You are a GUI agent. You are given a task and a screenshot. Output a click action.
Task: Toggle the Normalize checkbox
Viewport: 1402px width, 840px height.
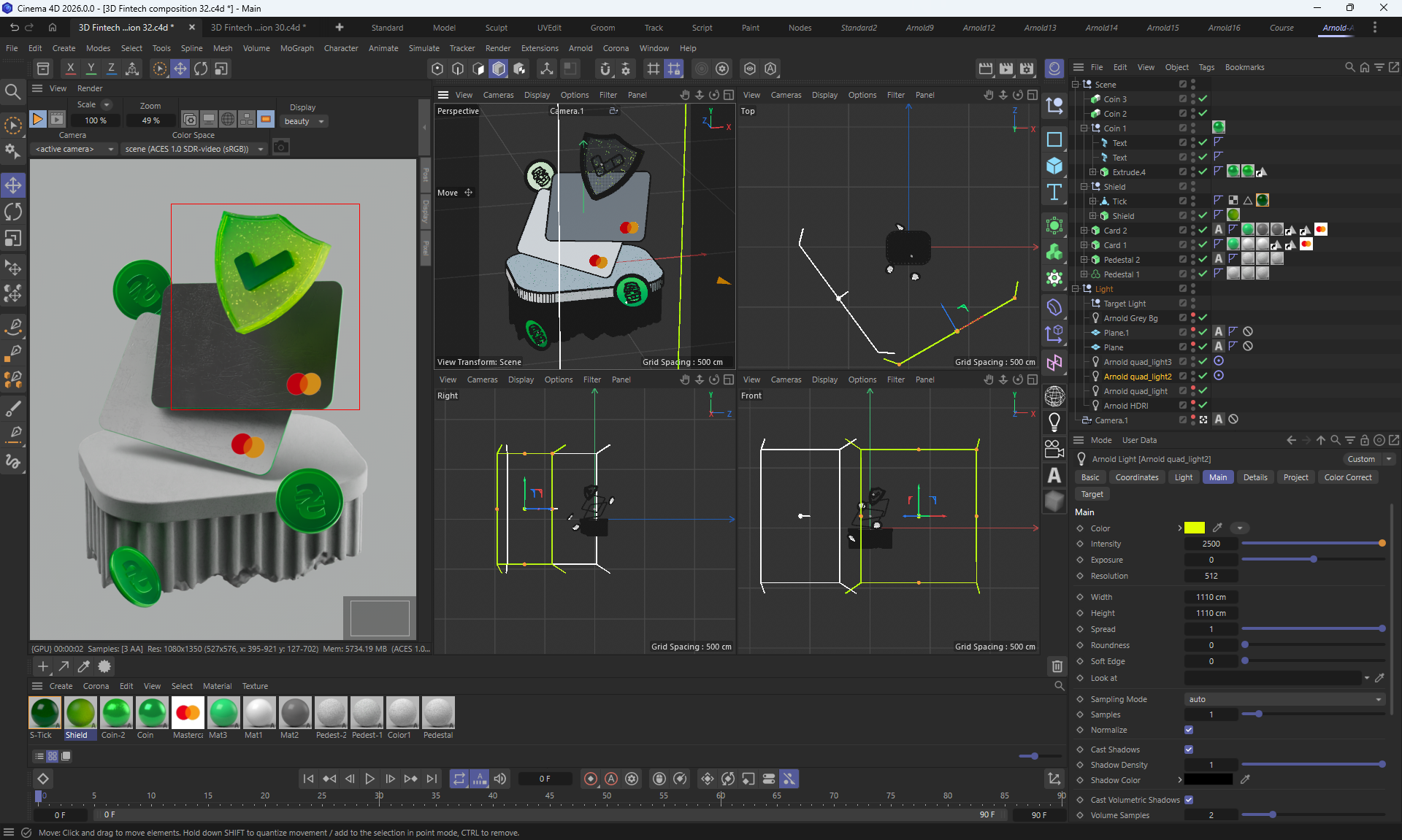1189,730
